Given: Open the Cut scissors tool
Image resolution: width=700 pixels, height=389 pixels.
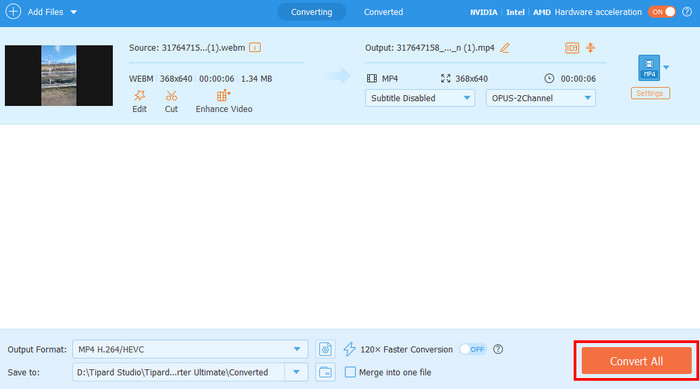Looking at the screenshot, I should [x=171, y=101].
